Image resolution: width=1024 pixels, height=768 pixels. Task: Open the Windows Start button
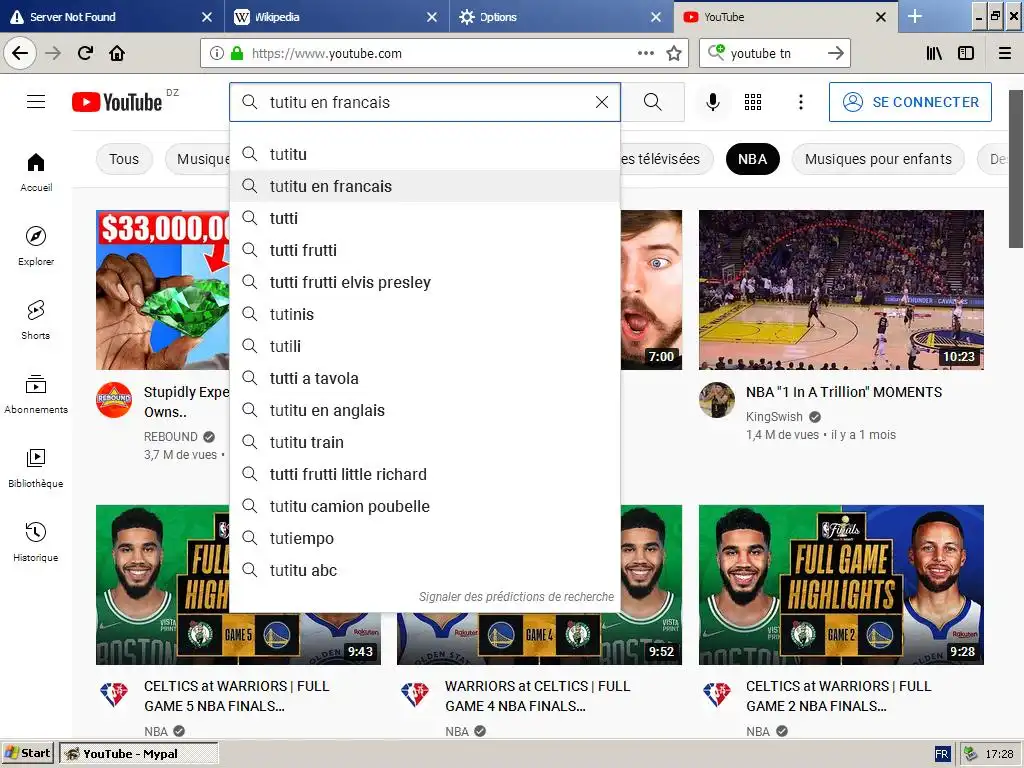27,754
